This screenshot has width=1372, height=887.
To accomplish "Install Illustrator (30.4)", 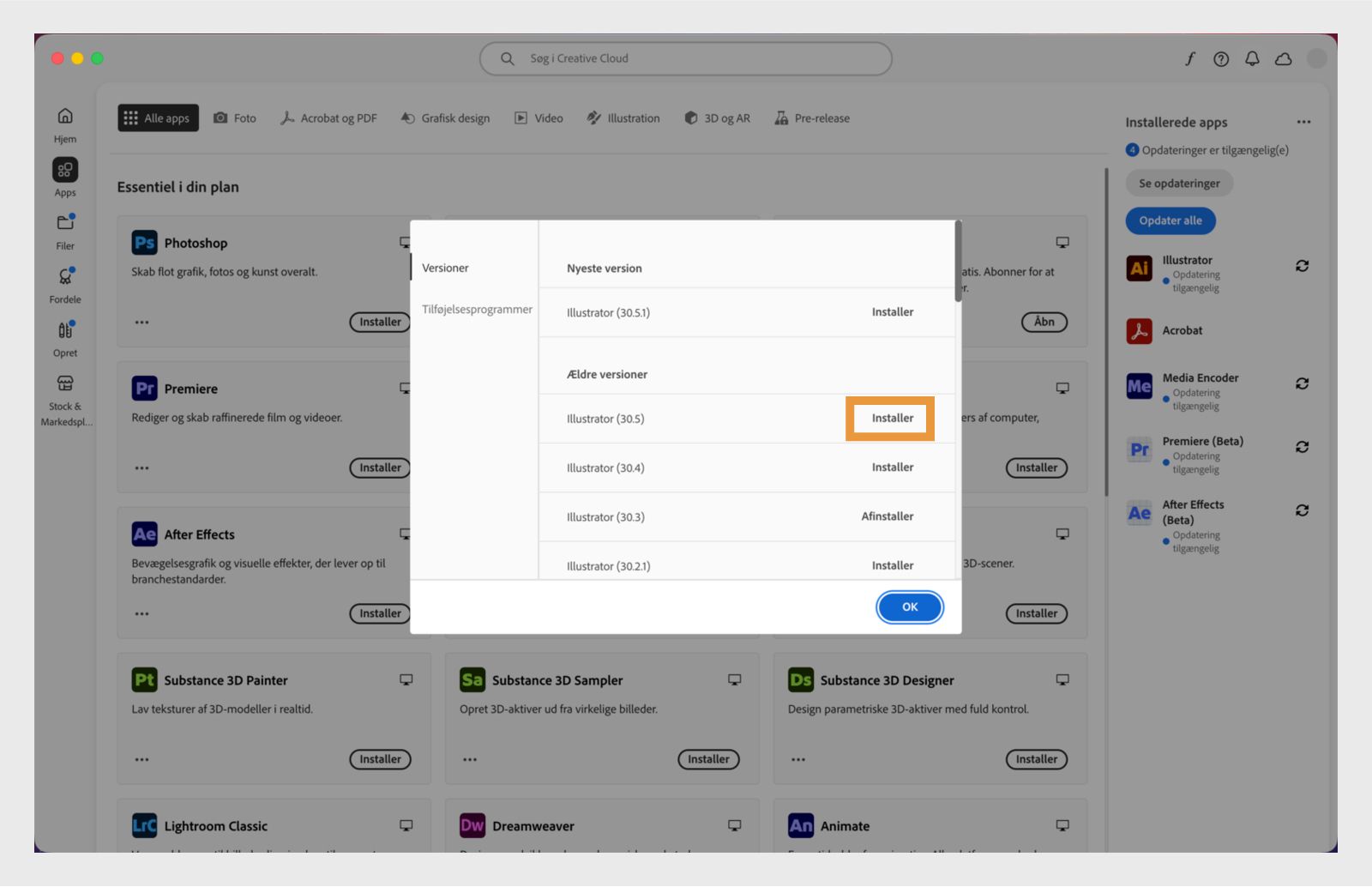I will pyautogui.click(x=893, y=468).
